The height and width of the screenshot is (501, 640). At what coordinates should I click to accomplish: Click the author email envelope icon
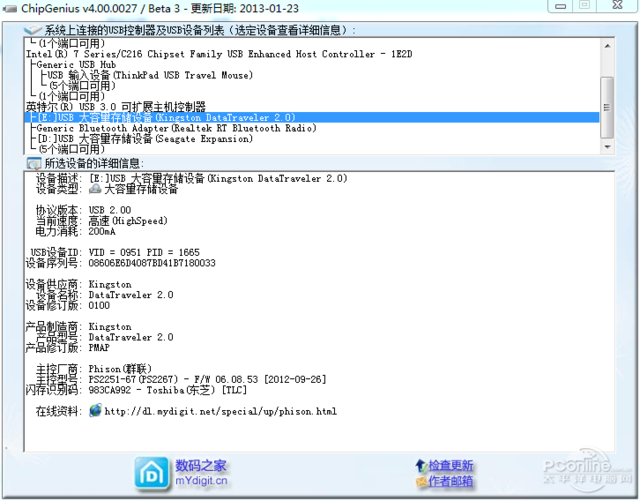pos(421,482)
